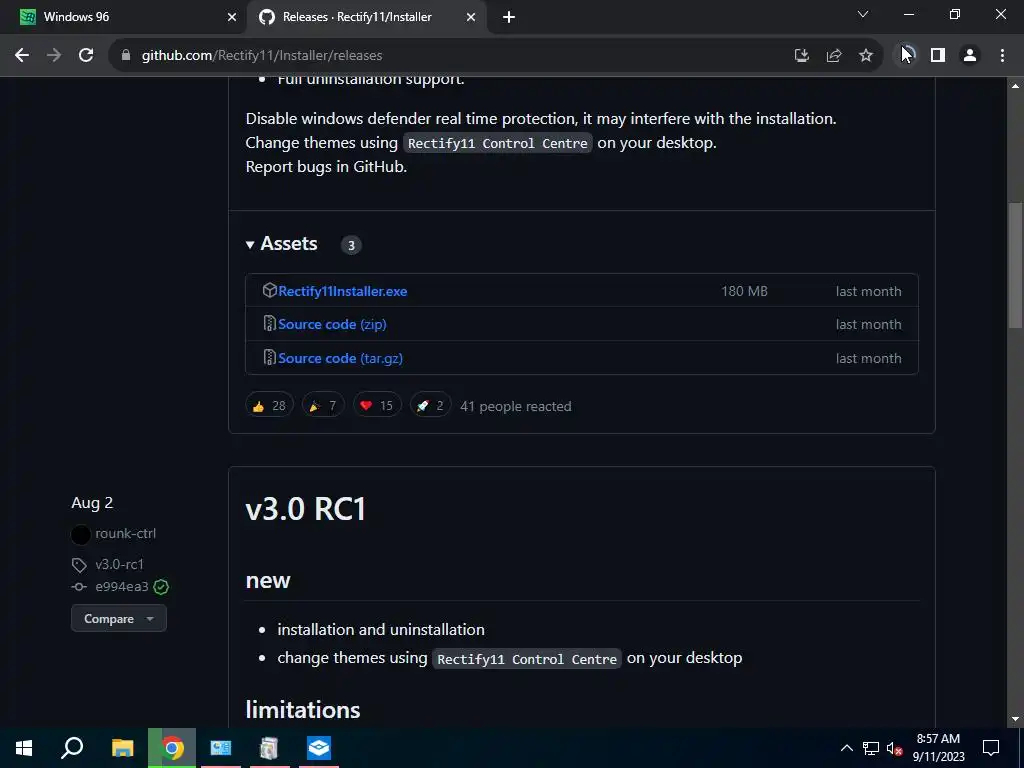Open a new browser tab
This screenshot has height=768, width=1024.
[509, 18]
